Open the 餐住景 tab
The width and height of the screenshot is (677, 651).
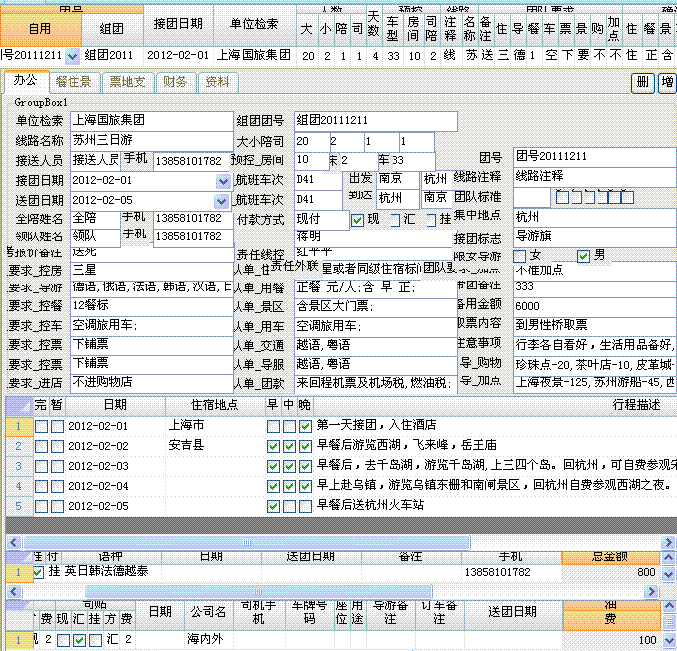(x=75, y=82)
